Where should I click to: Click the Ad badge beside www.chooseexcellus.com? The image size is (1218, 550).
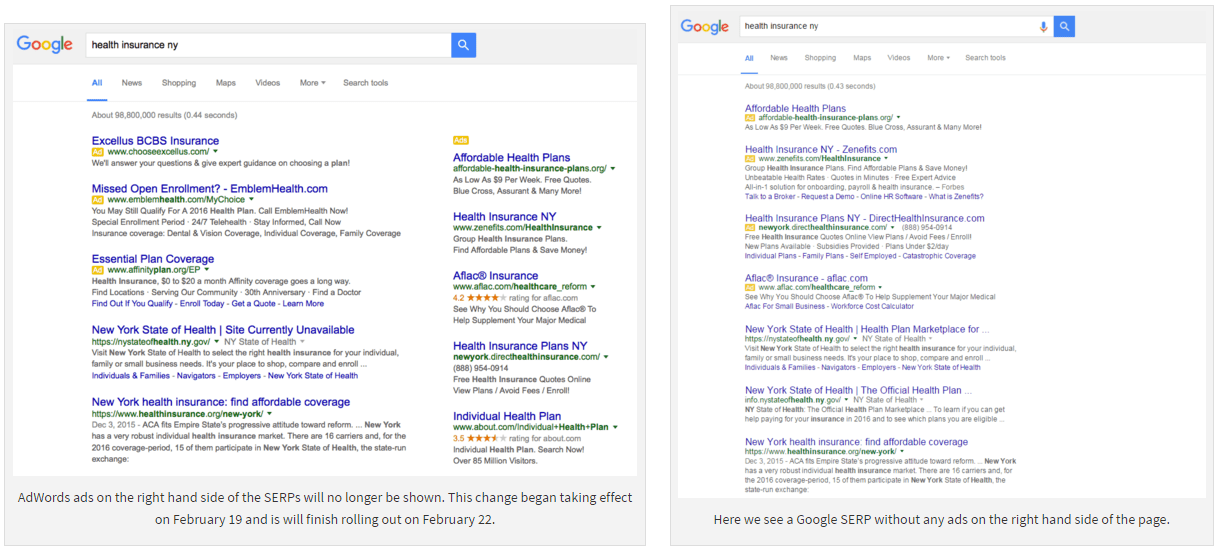(98, 152)
